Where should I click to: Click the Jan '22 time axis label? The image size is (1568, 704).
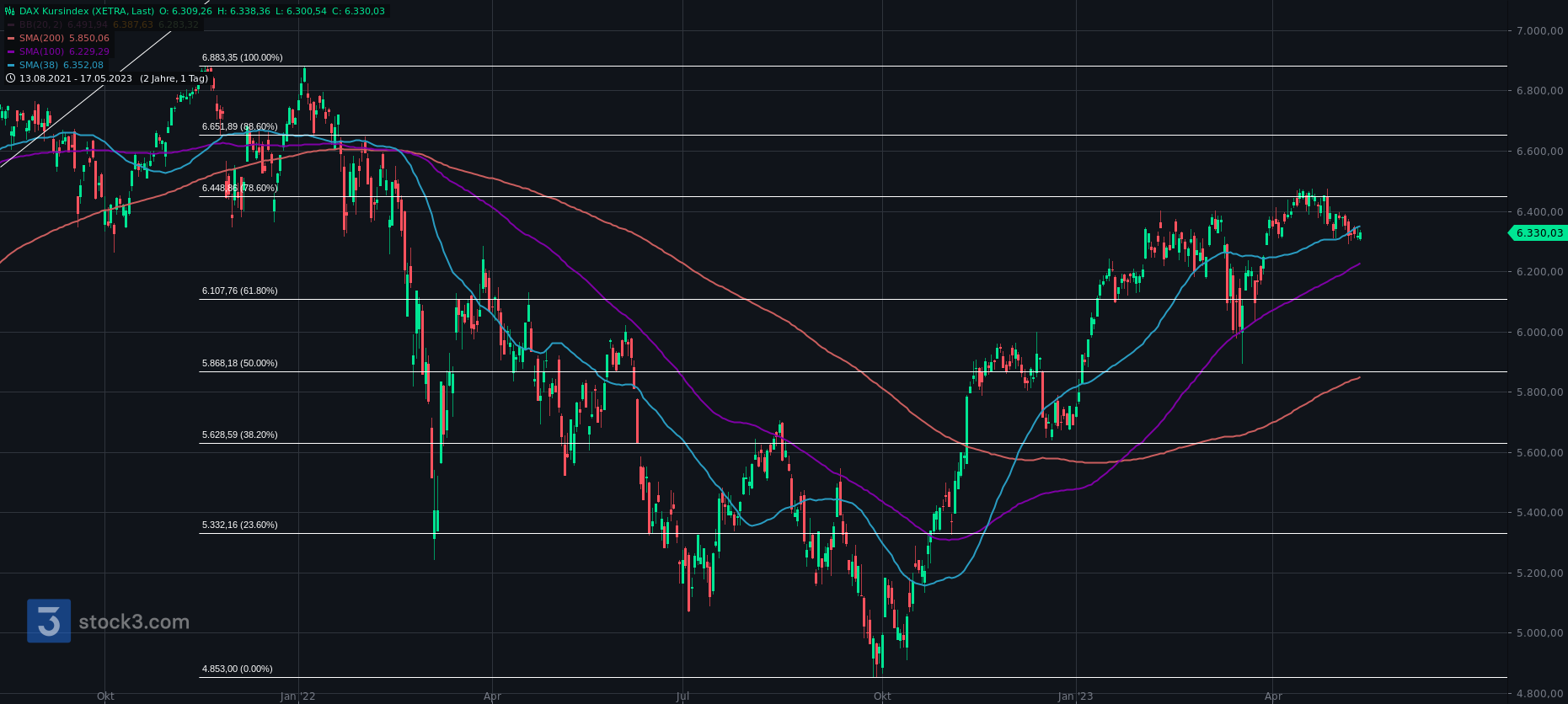point(298,696)
